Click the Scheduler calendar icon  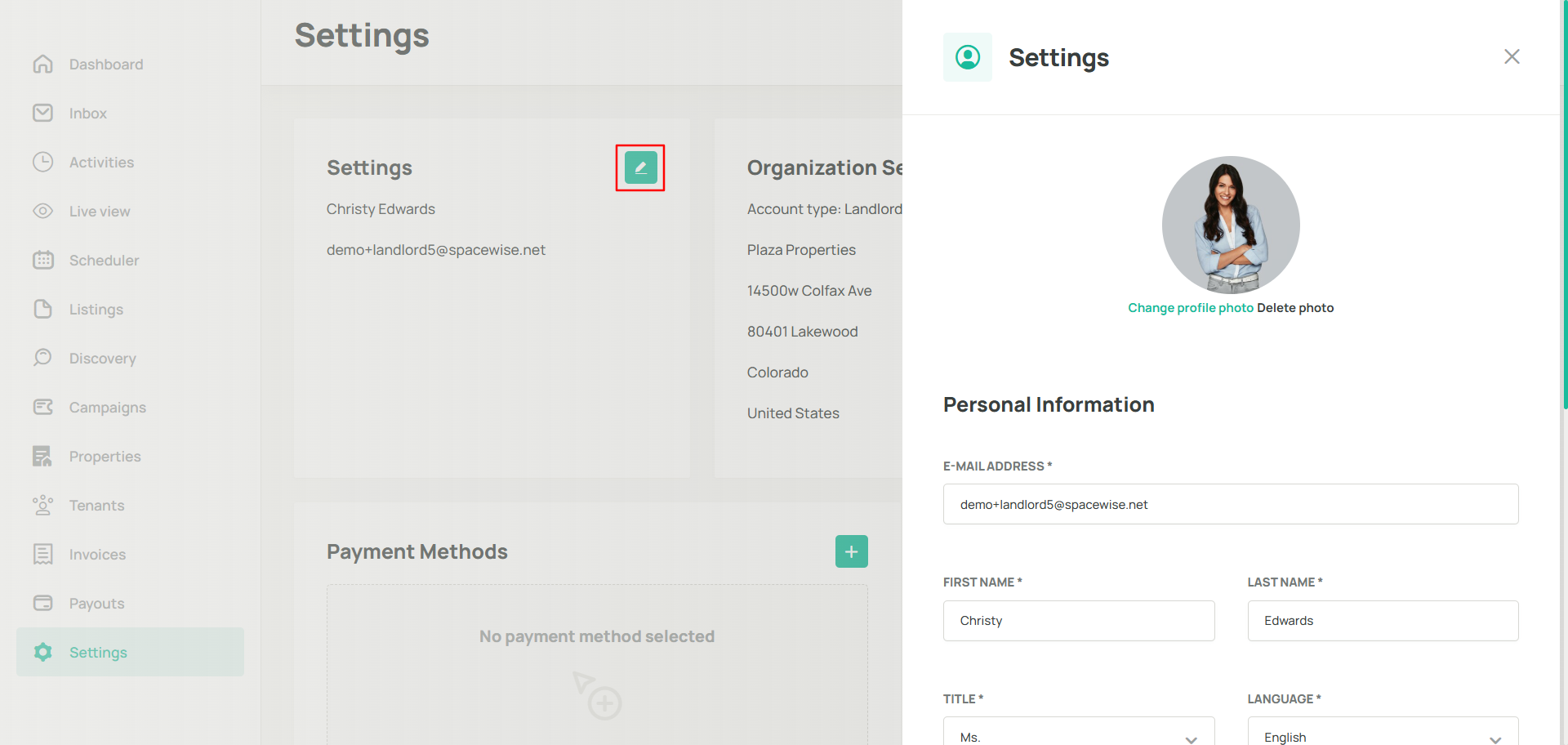point(43,261)
